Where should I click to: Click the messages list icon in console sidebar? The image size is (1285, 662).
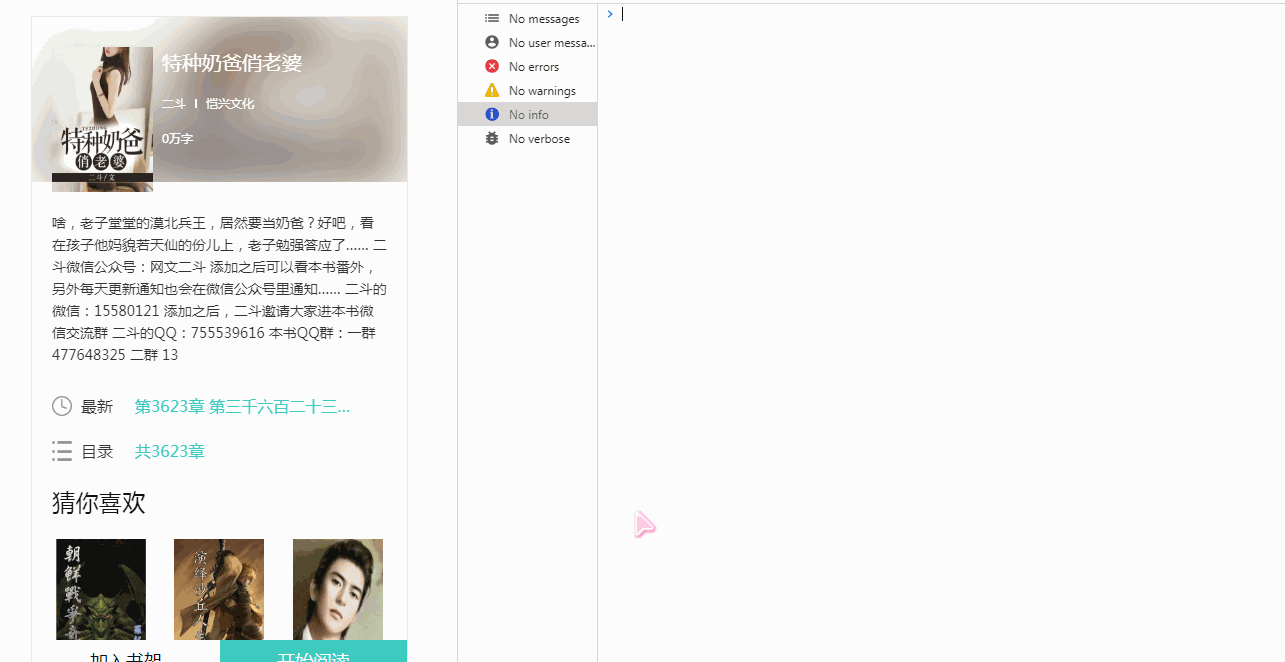click(x=491, y=18)
